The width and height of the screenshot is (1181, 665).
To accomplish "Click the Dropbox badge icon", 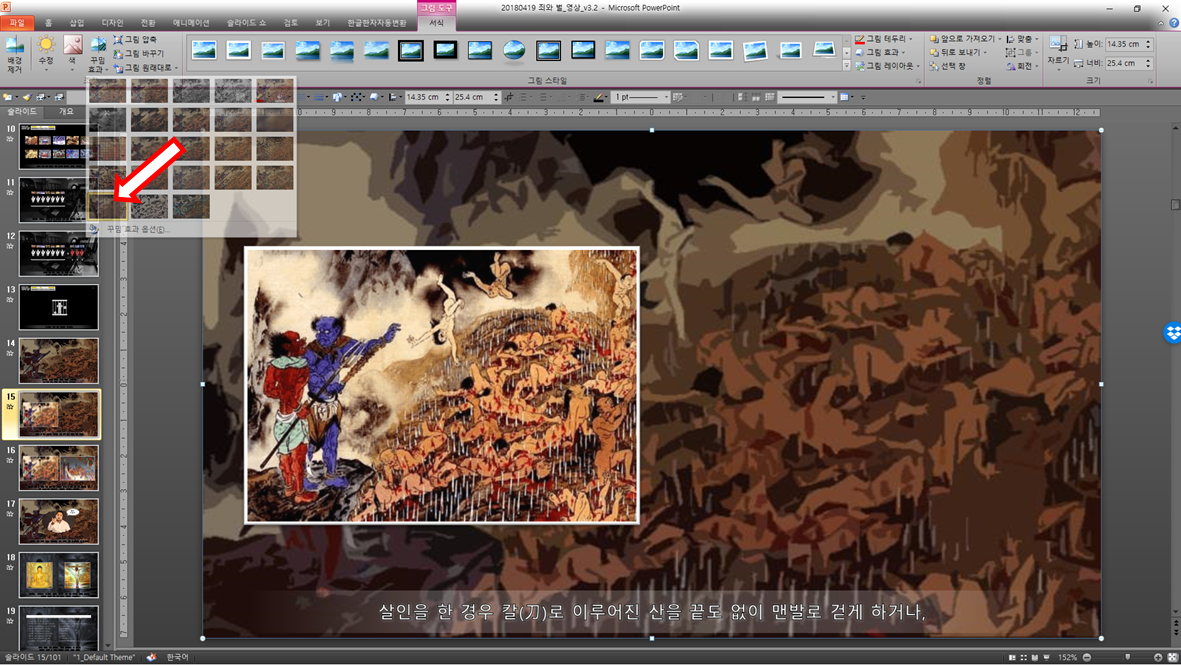I will 1173,332.
